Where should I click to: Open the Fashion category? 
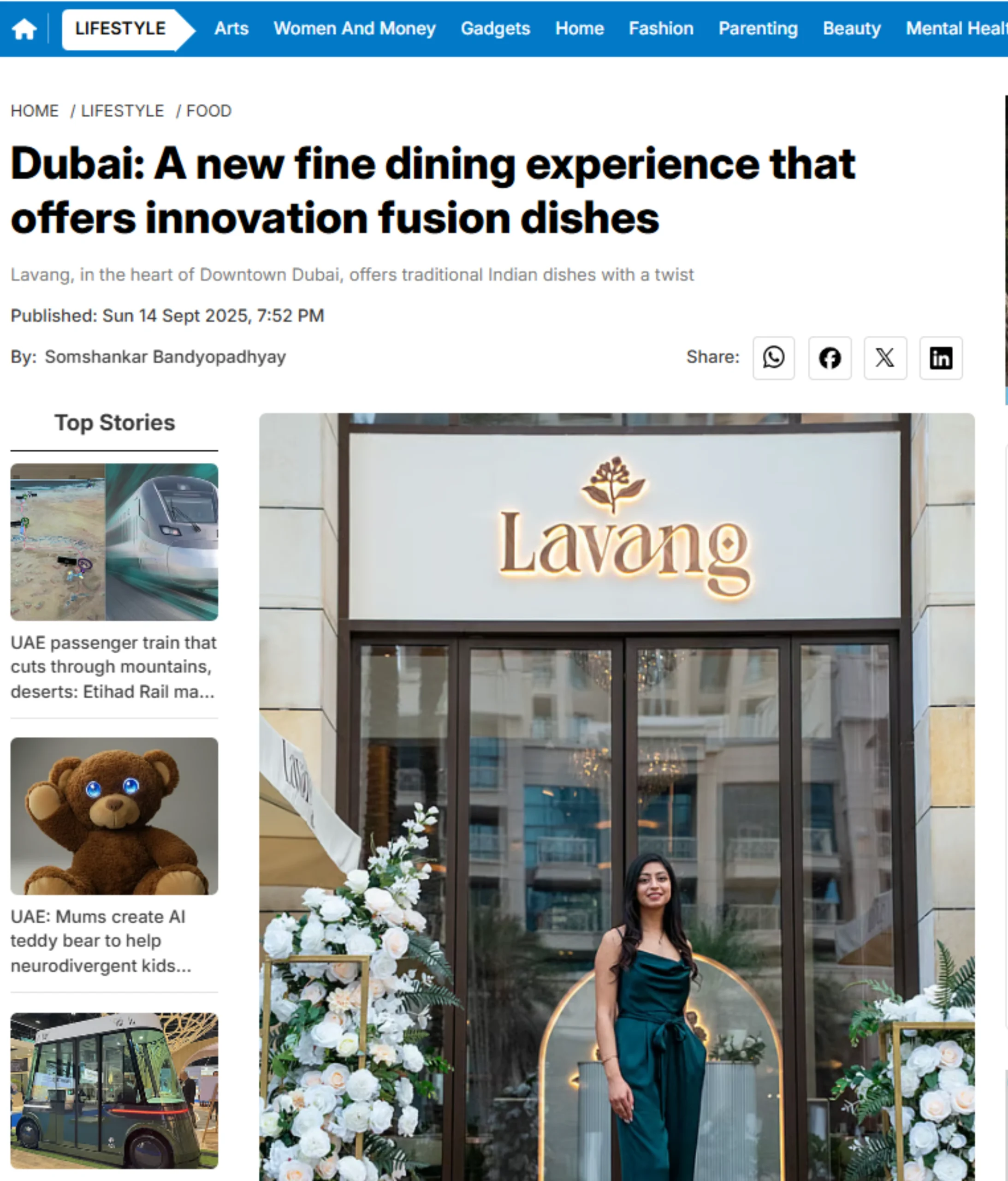661,29
